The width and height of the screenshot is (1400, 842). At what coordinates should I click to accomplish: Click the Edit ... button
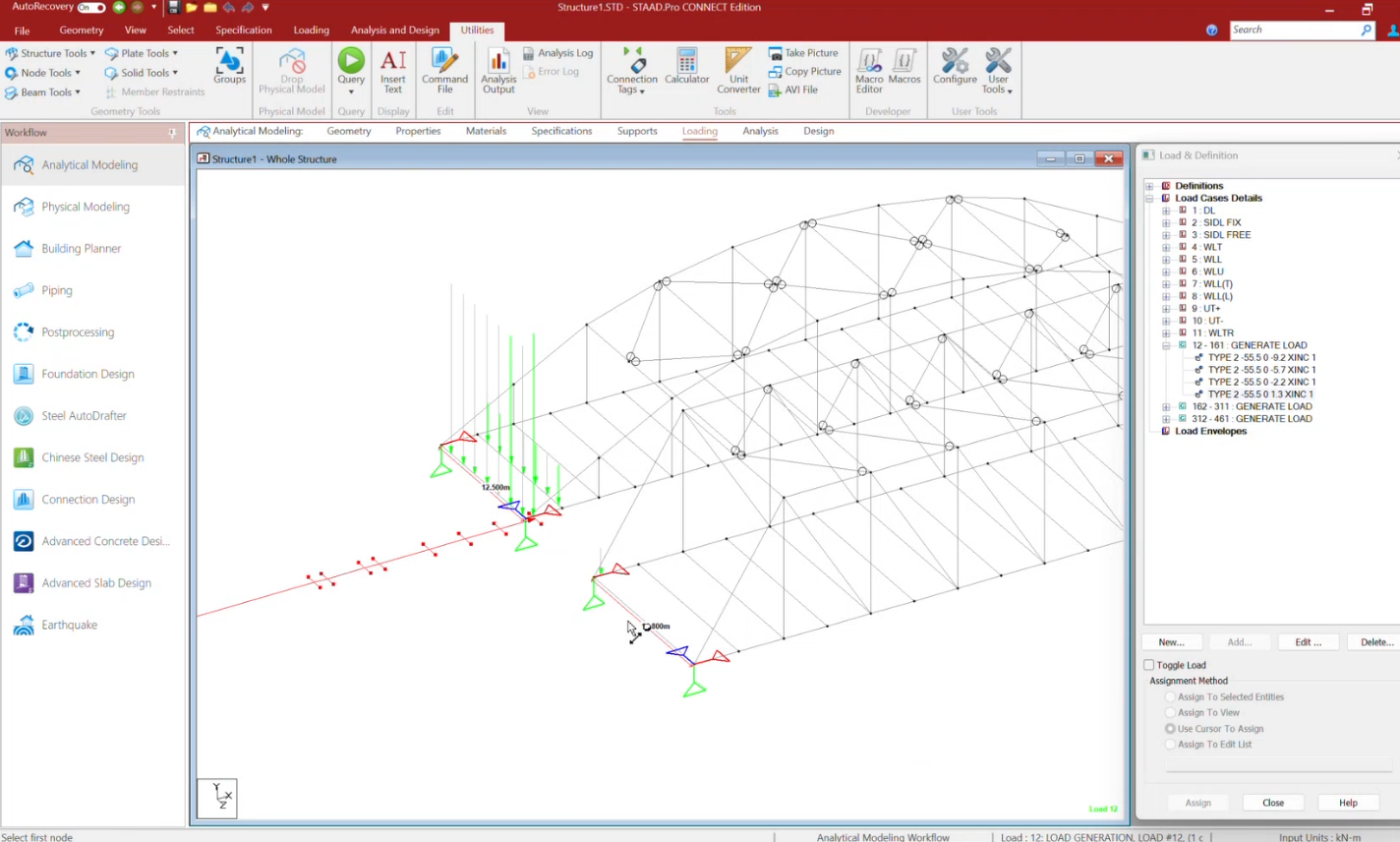1309,642
